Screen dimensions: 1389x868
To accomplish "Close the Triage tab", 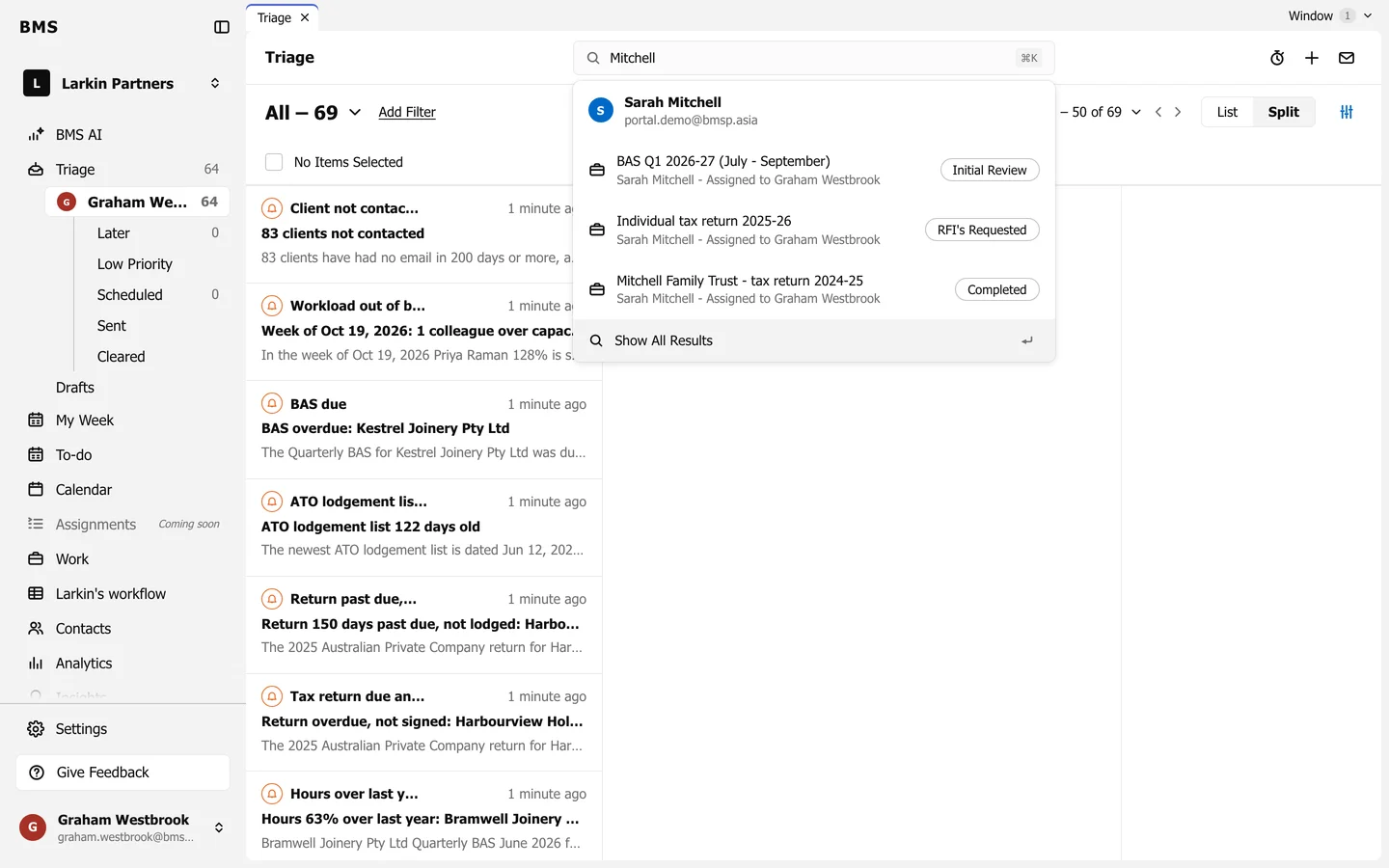I will click(305, 17).
